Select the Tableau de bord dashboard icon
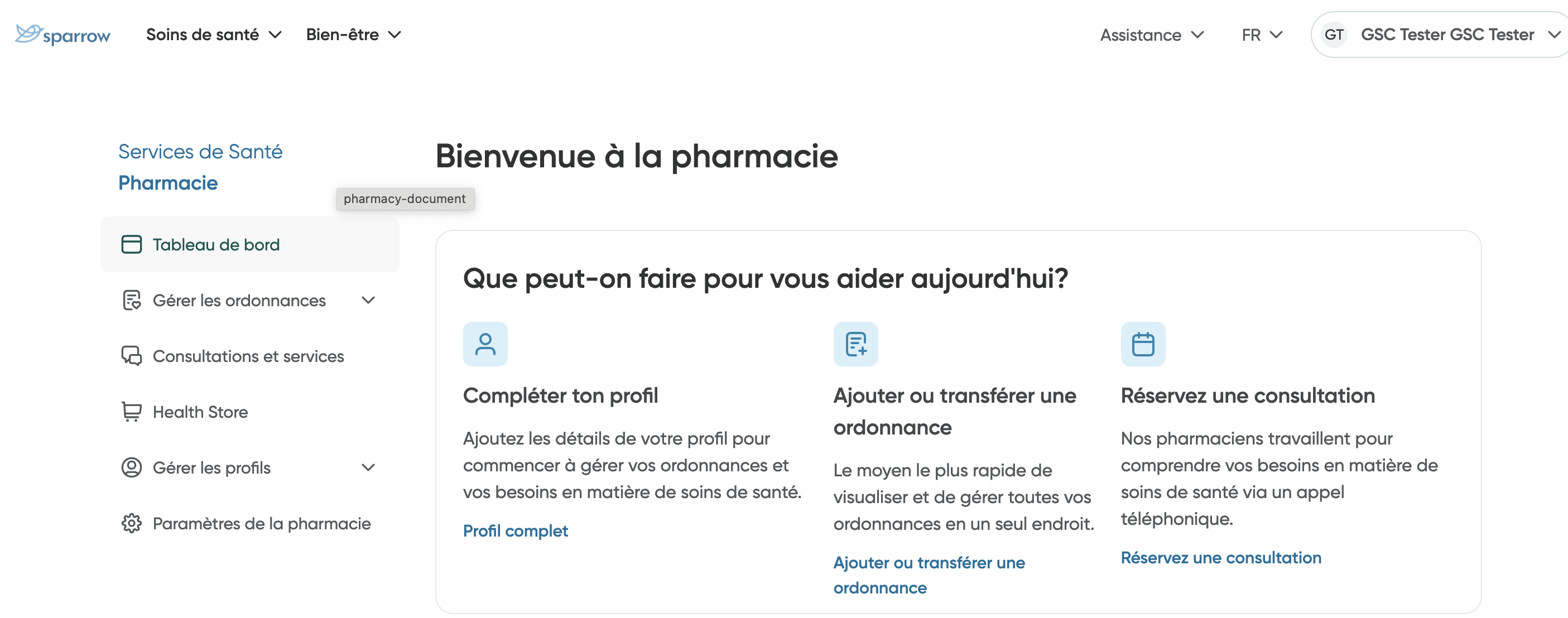The height and width of the screenshot is (618, 1568). pos(132,244)
